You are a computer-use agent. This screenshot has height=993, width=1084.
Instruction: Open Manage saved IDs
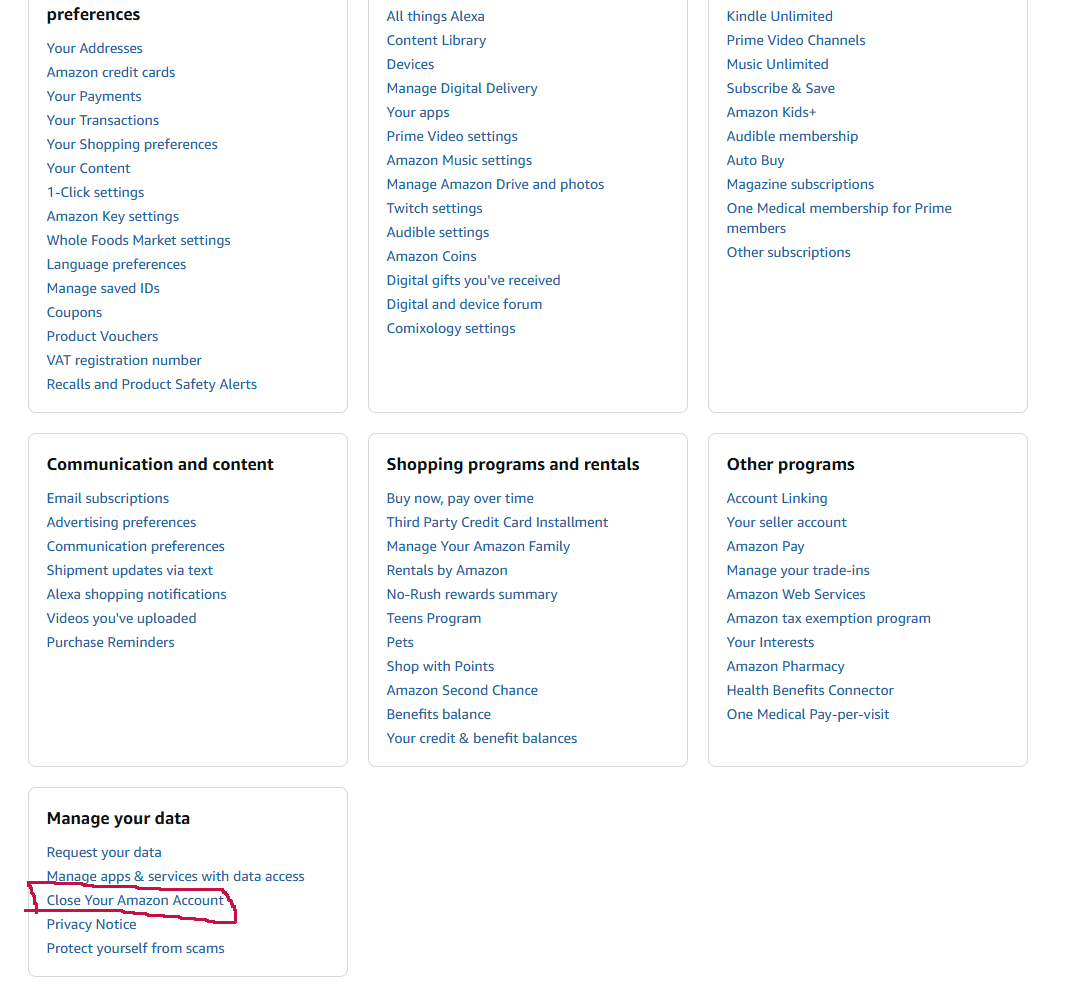point(103,288)
